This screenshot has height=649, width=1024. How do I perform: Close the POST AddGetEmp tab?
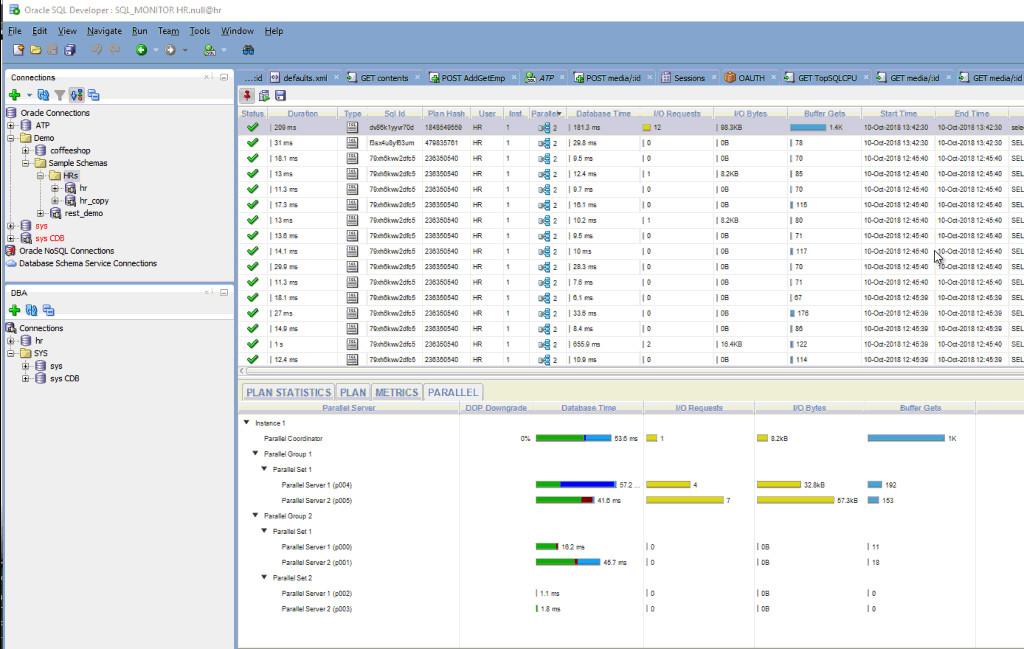514,78
